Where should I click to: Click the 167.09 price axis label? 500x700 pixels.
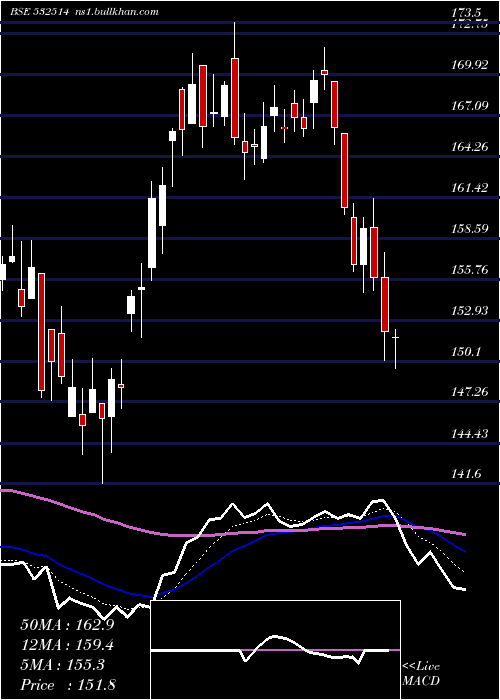point(470,106)
